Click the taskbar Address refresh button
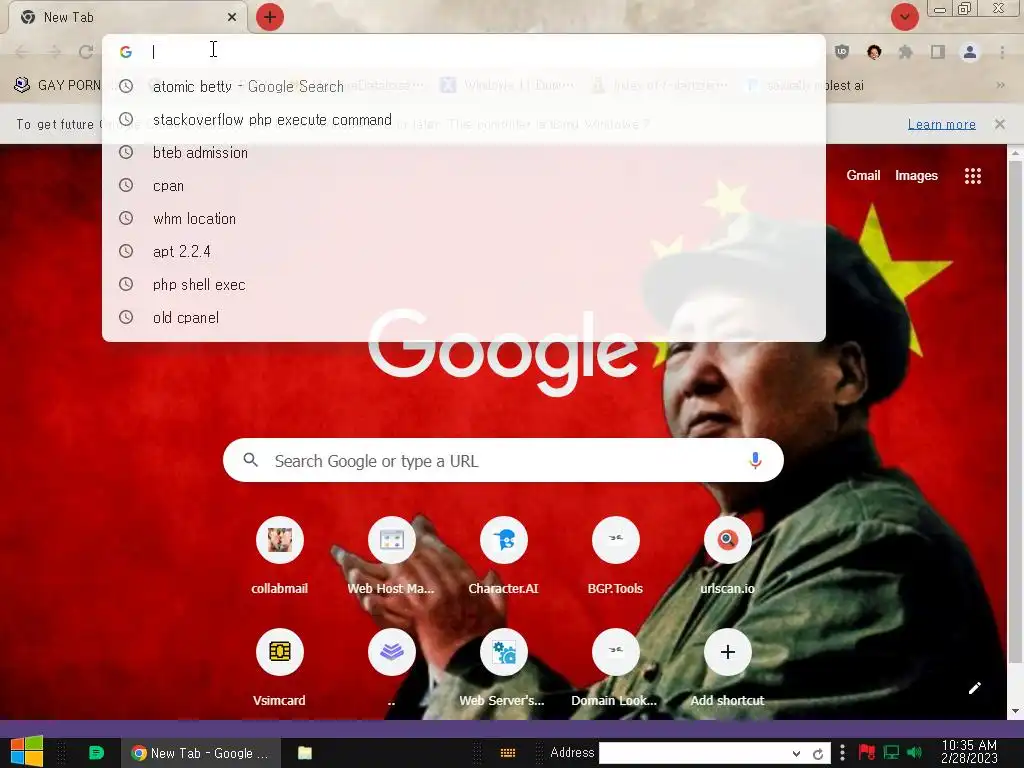1024x768 pixels. pos(818,754)
